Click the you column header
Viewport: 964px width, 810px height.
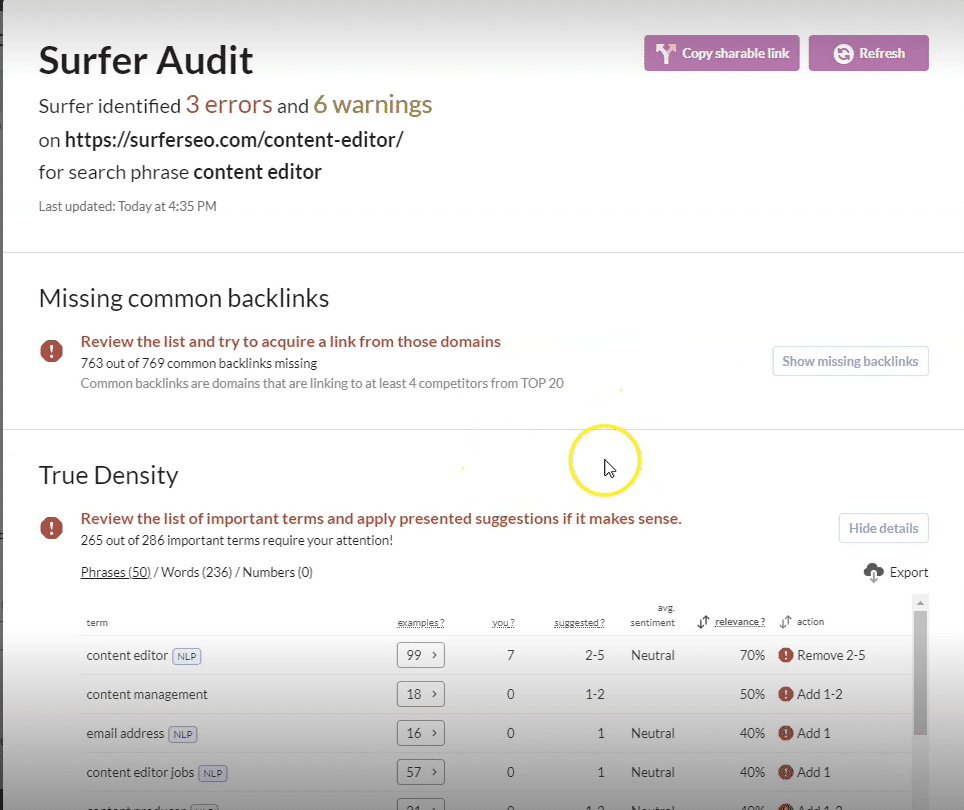tap(503, 623)
